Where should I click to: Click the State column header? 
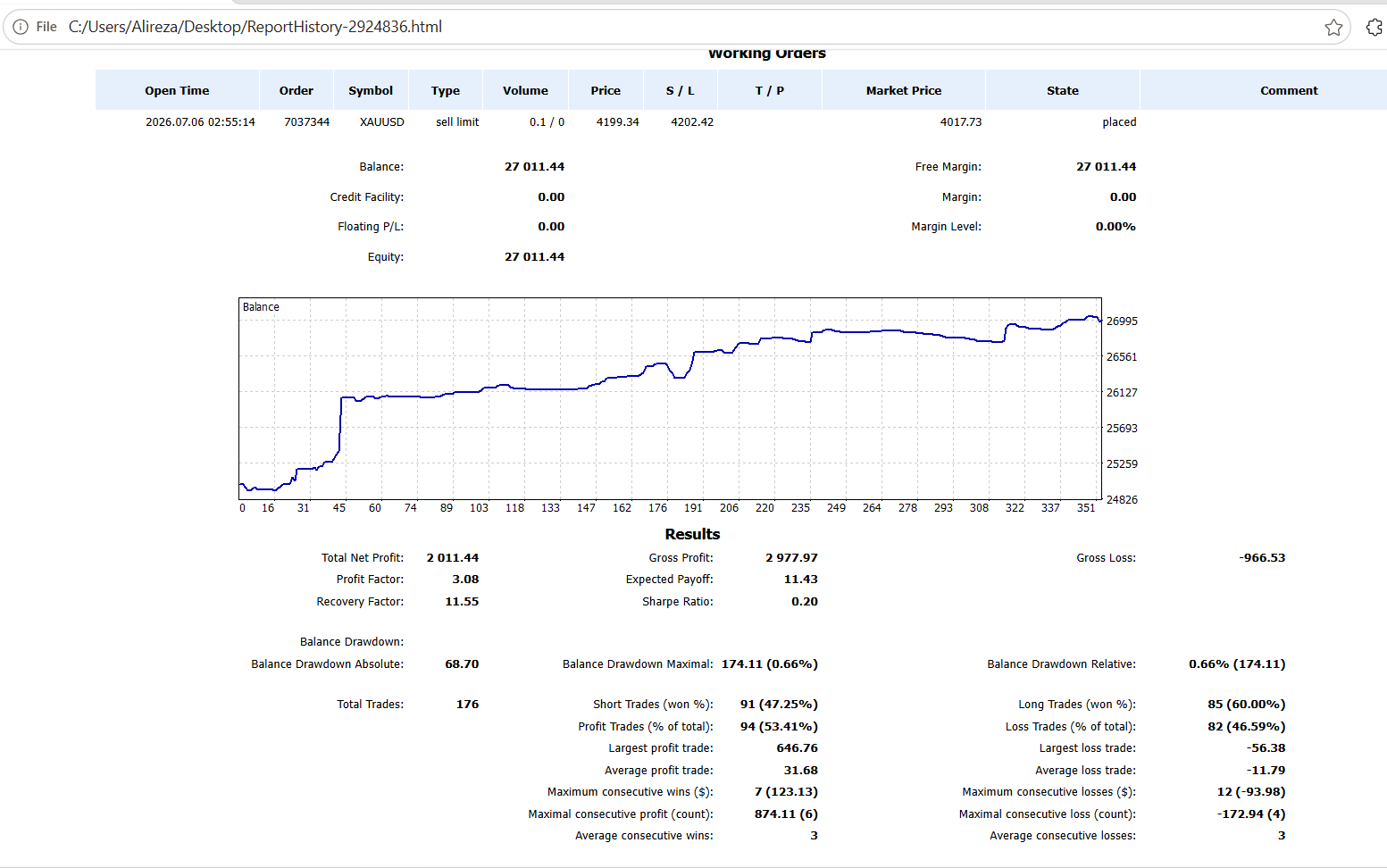point(1063,90)
